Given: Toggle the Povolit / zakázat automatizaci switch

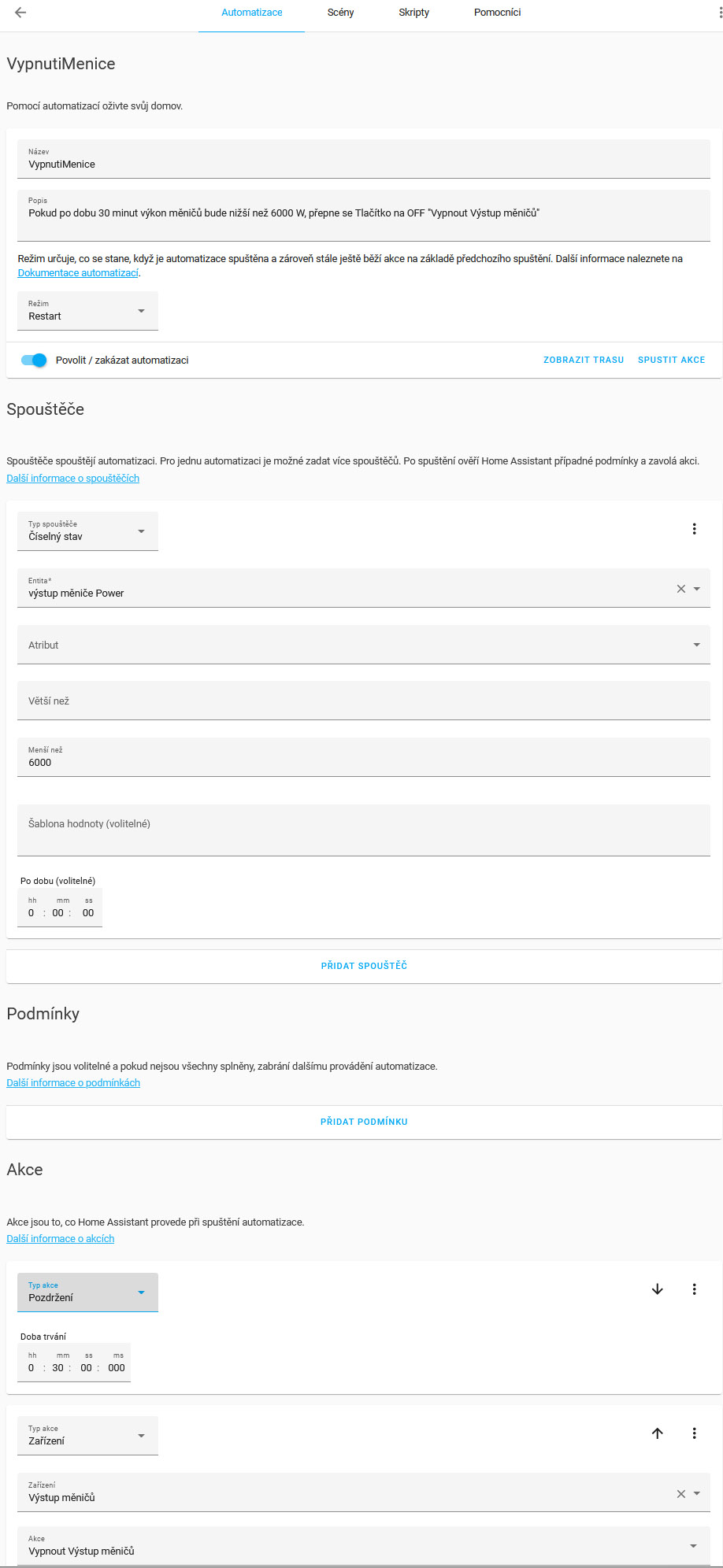Looking at the screenshot, I should (34, 361).
